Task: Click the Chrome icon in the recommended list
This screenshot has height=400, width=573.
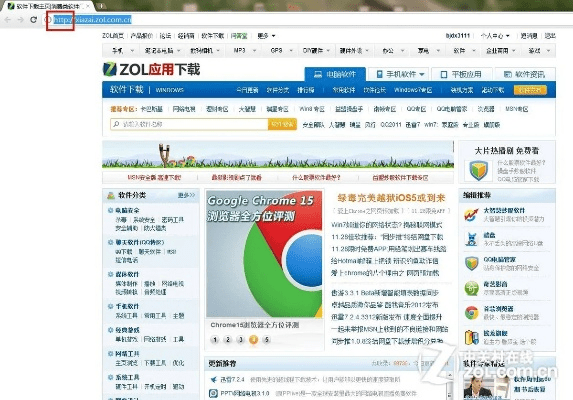Action: 471,313
